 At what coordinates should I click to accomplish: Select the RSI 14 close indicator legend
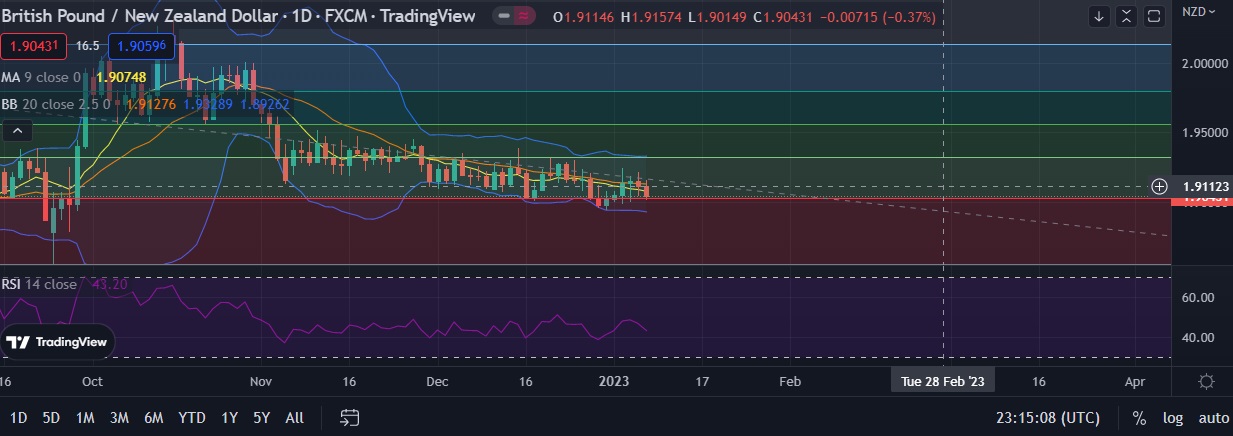click(39, 284)
